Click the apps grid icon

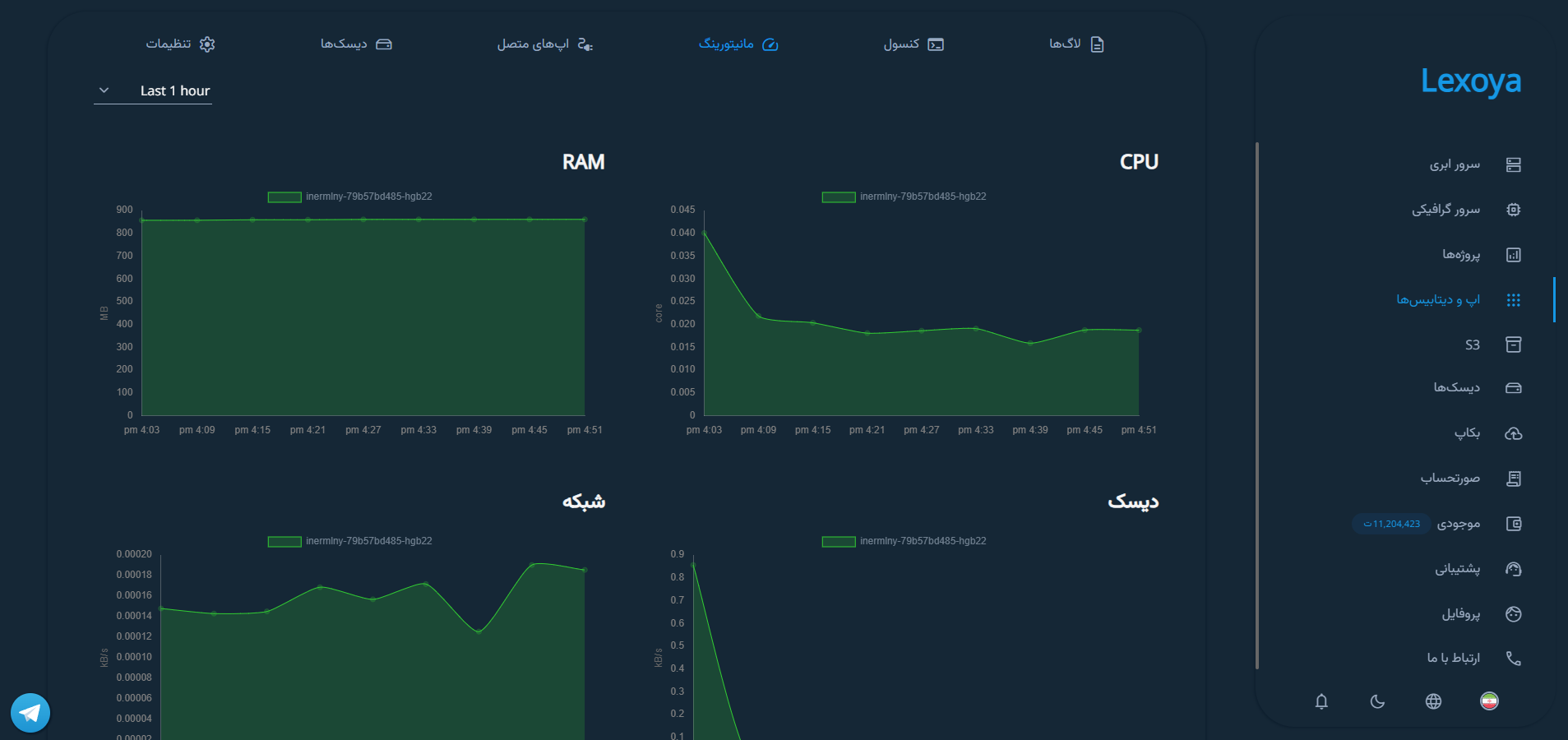tap(1513, 300)
